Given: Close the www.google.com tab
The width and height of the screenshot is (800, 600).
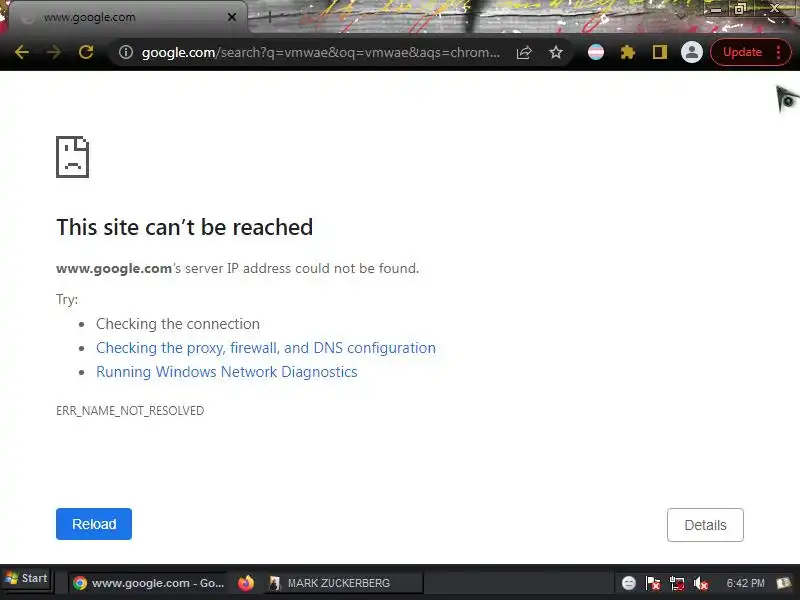Looking at the screenshot, I should 232,17.
